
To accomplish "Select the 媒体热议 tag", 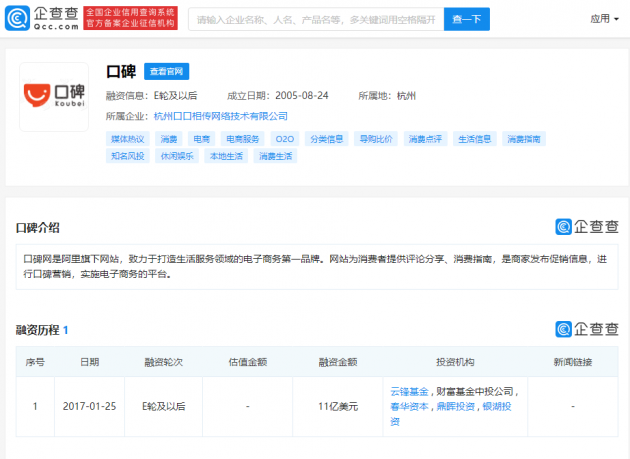I will click(x=128, y=139).
